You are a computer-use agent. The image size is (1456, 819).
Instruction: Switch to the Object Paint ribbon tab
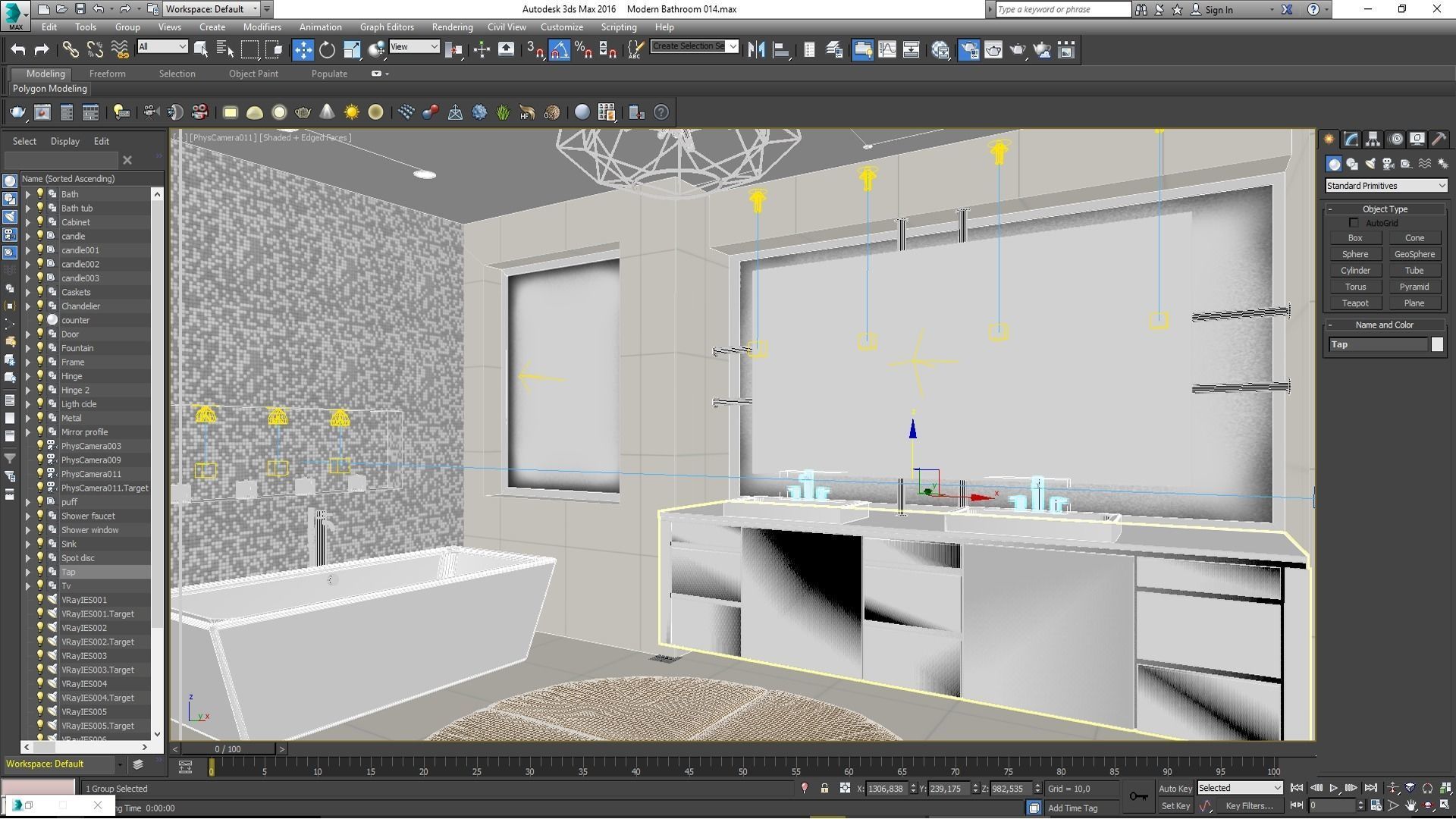point(253,74)
